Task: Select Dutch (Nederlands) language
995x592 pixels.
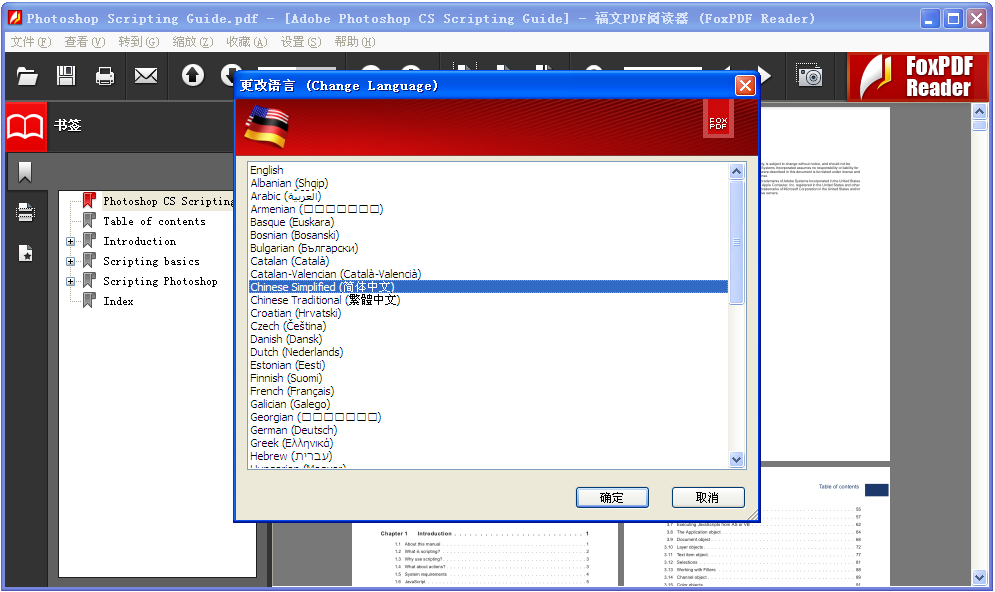Action: pyautogui.click(x=488, y=352)
